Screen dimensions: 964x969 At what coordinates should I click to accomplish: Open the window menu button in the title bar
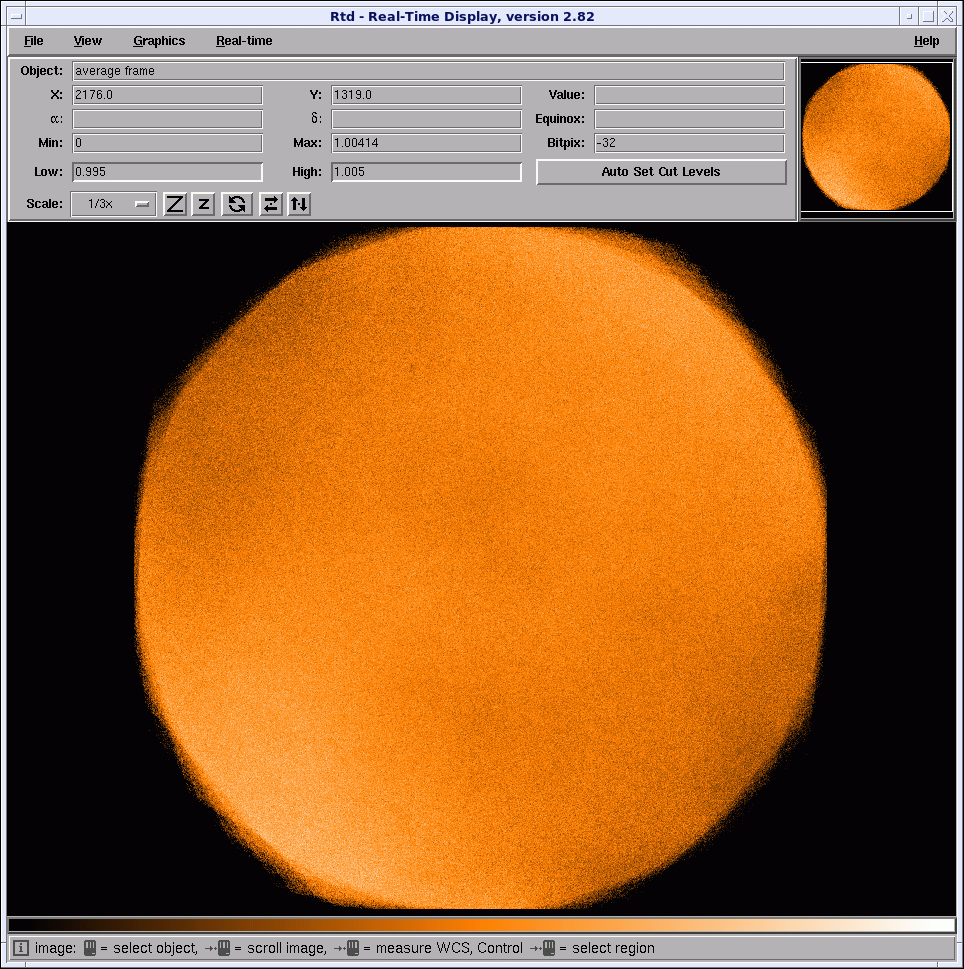coord(17,16)
